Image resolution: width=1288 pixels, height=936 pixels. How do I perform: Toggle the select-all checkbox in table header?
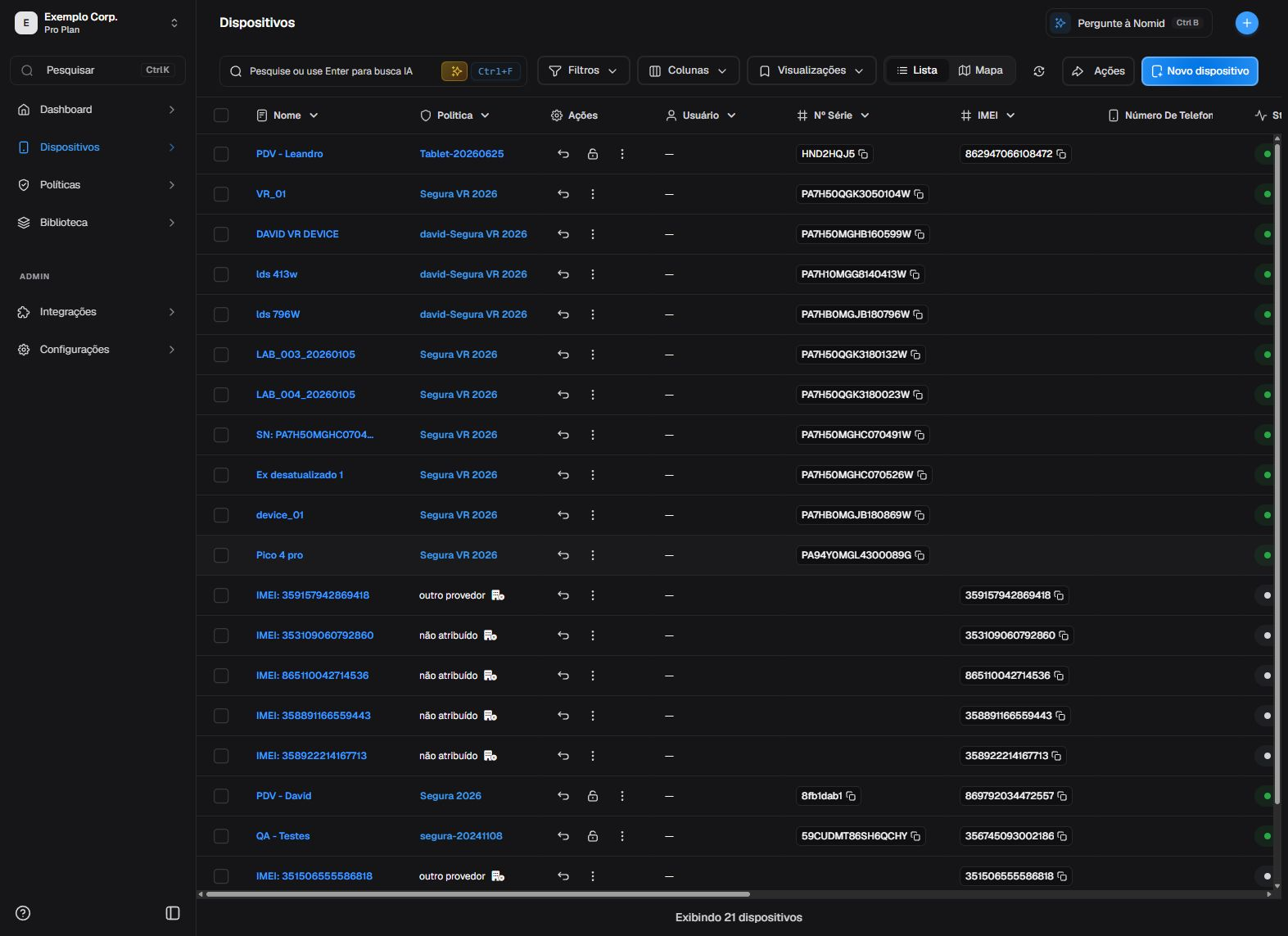(221, 115)
